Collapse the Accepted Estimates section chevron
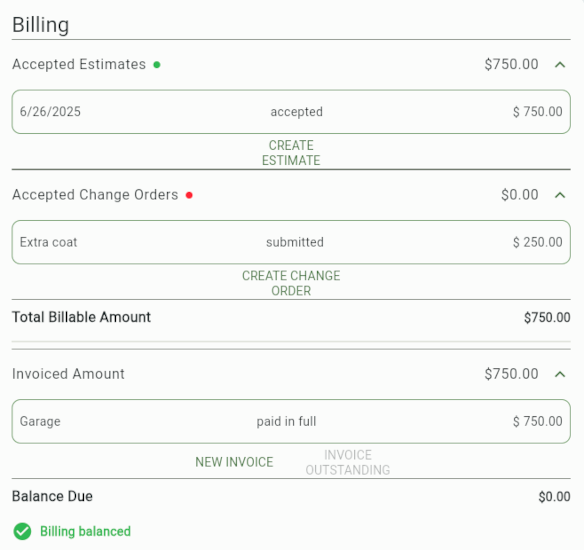 click(x=560, y=65)
